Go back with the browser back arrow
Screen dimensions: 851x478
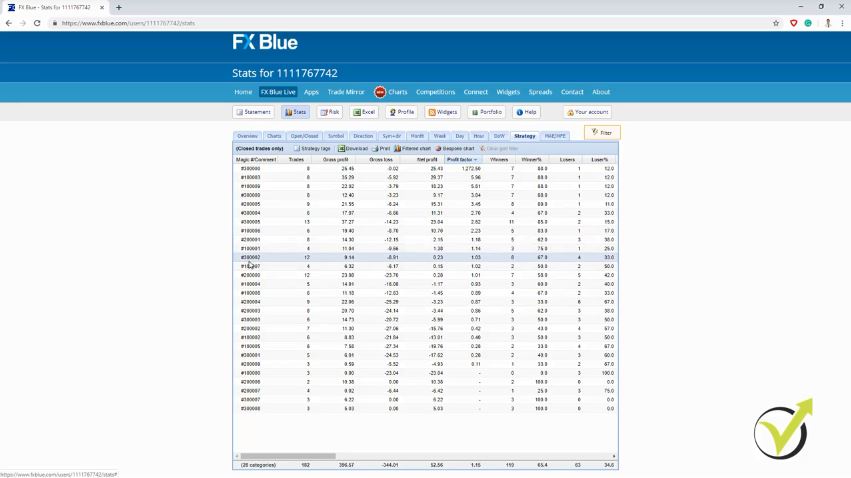[x=9, y=23]
